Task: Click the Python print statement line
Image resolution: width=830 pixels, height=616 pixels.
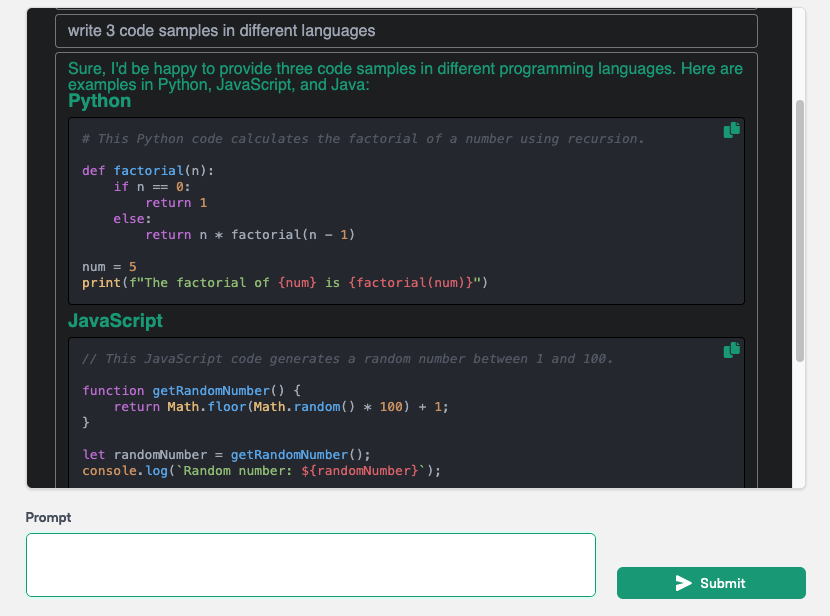Action: pos(284,283)
